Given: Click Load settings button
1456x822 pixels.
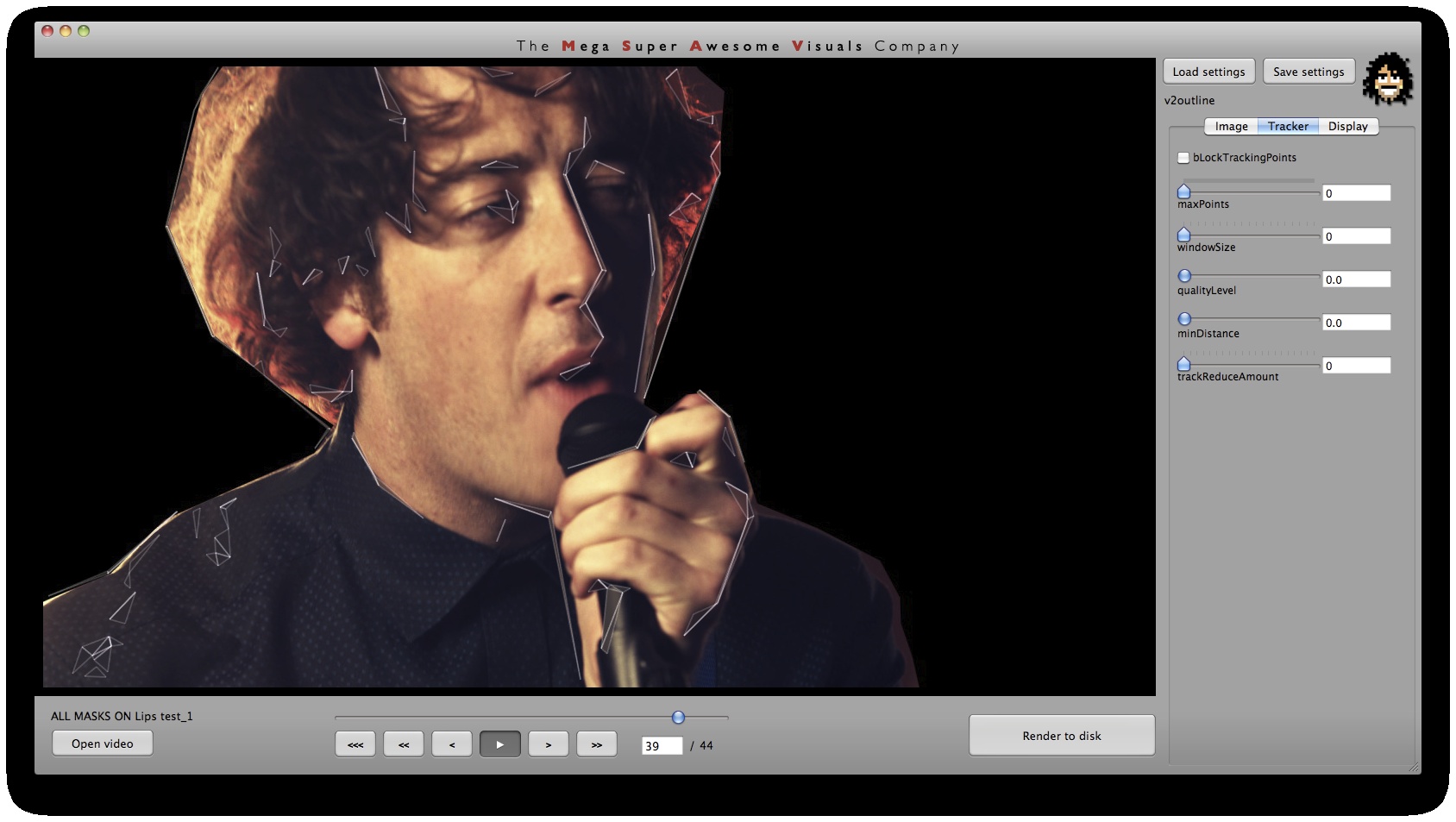Looking at the screenshot, I should (1208, 72).
